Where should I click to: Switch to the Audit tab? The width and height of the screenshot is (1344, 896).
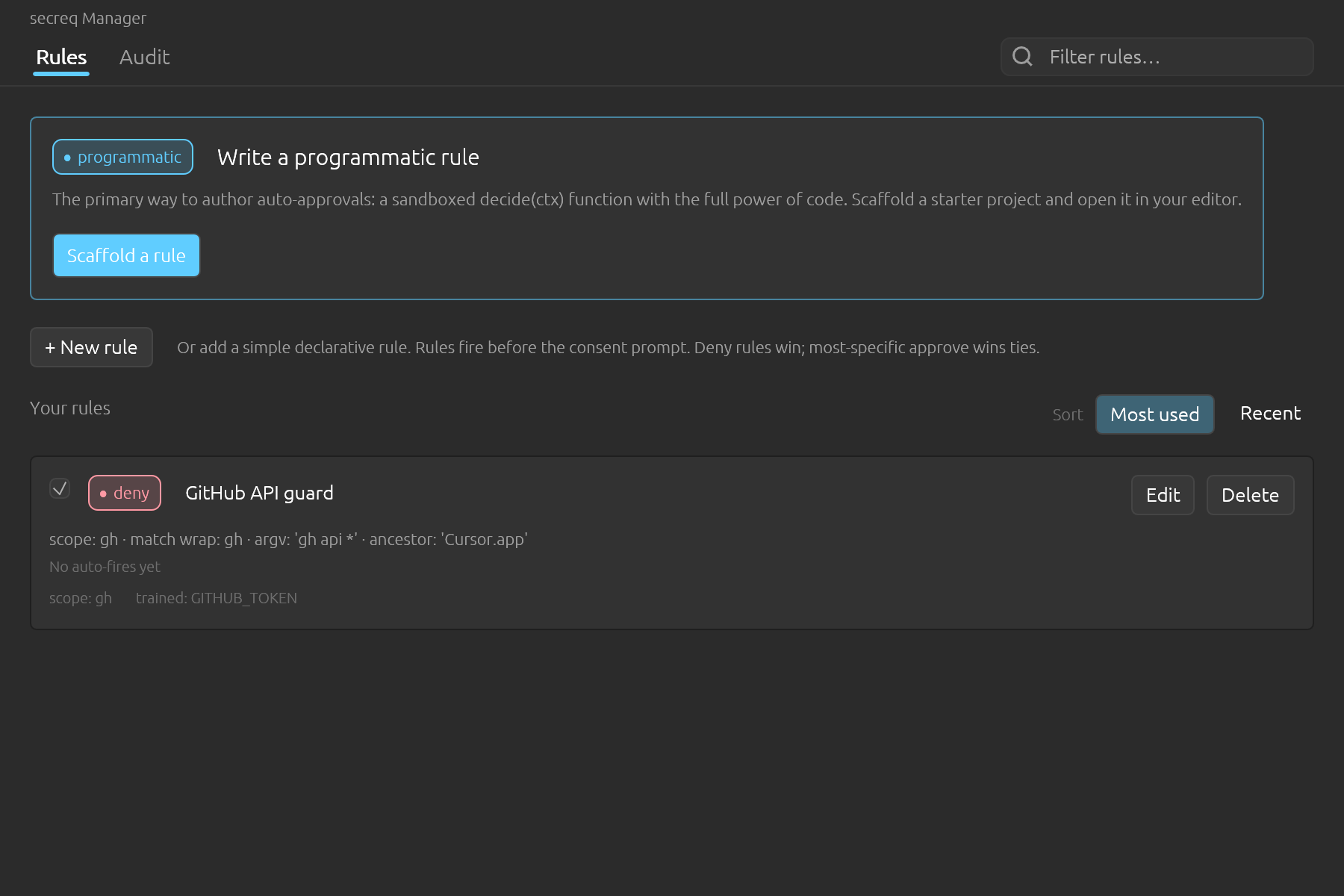click(144, 57)
